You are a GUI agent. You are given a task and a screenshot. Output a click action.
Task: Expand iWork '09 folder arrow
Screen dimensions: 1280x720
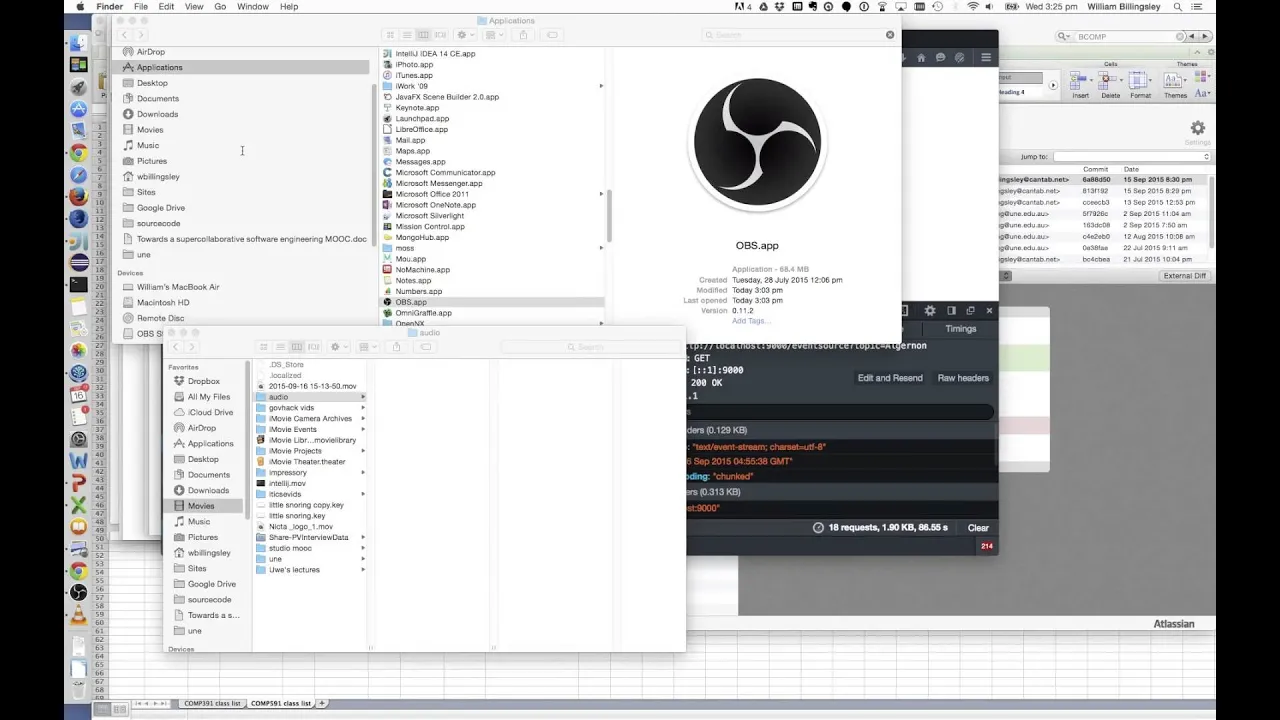pyautogui.click(x=601, y=86)
